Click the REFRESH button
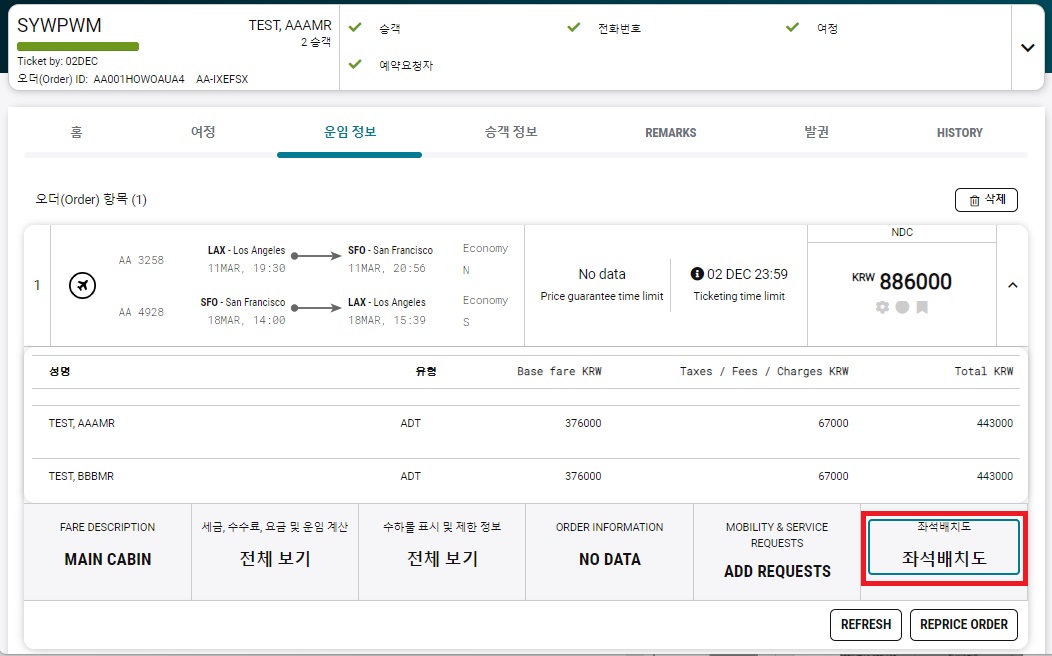The width and height of the screenshot is (1052, 656). pyautogui.click(x=865, y=624)
